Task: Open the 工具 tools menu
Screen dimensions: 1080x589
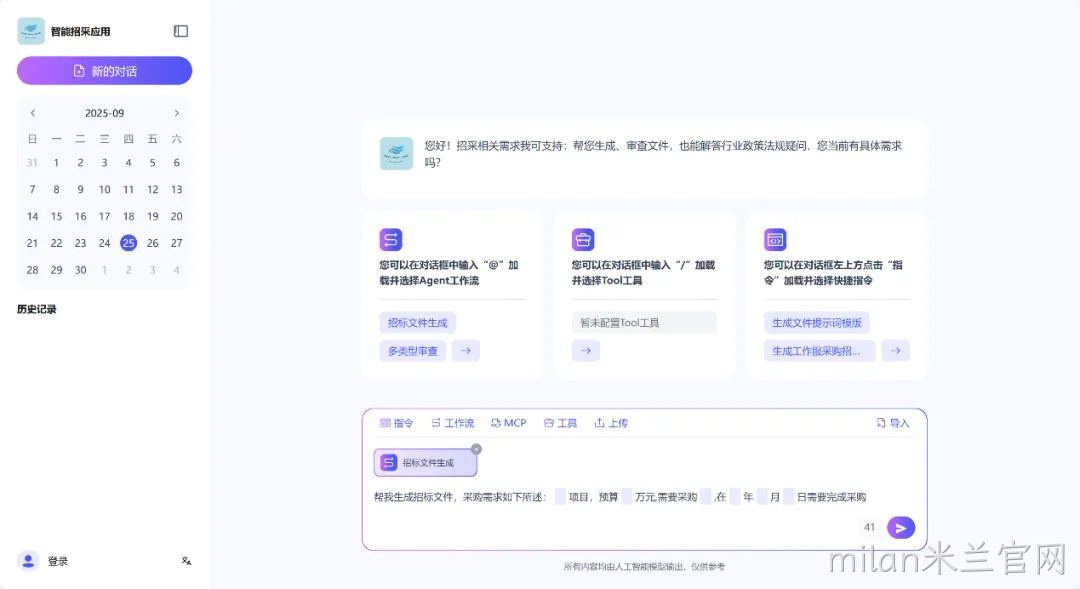Action: 560,423
